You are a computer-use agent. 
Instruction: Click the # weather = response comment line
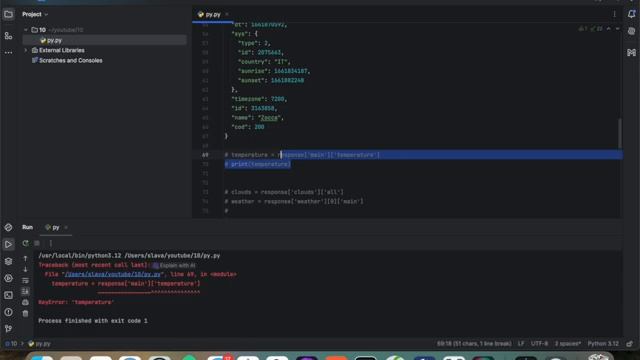pos(294,201)
